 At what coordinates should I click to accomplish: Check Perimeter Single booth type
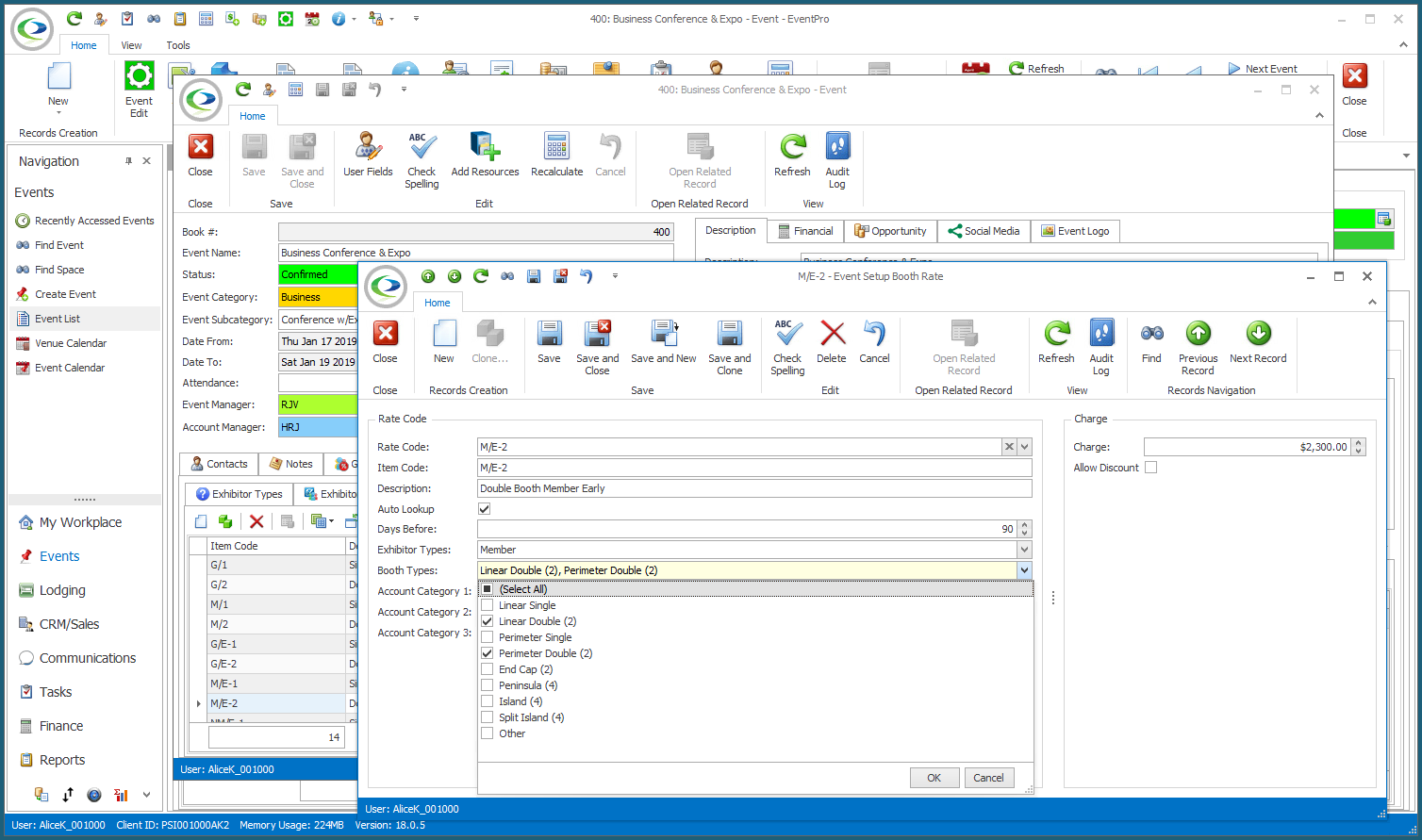tap(488, 637)
